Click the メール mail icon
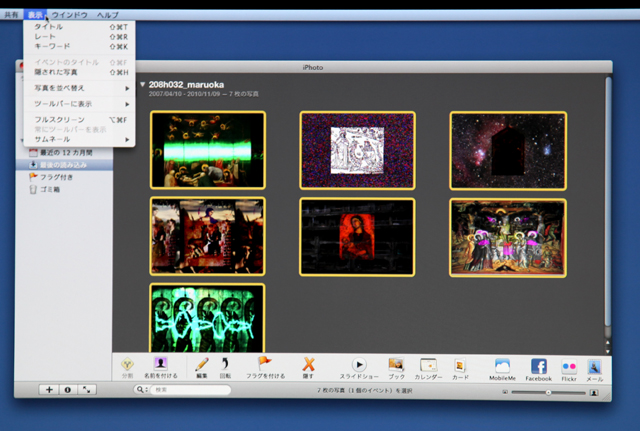640x431 pixels. pos(594,367)
